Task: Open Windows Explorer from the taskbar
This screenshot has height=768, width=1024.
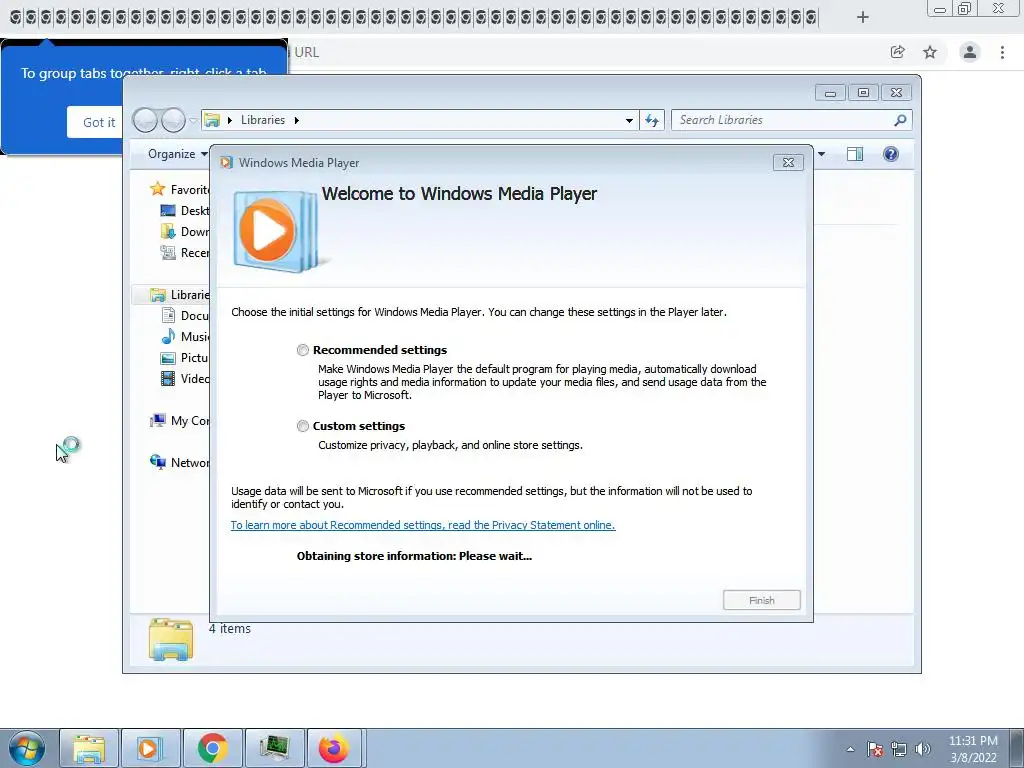Action: click(x=89, y=748)
